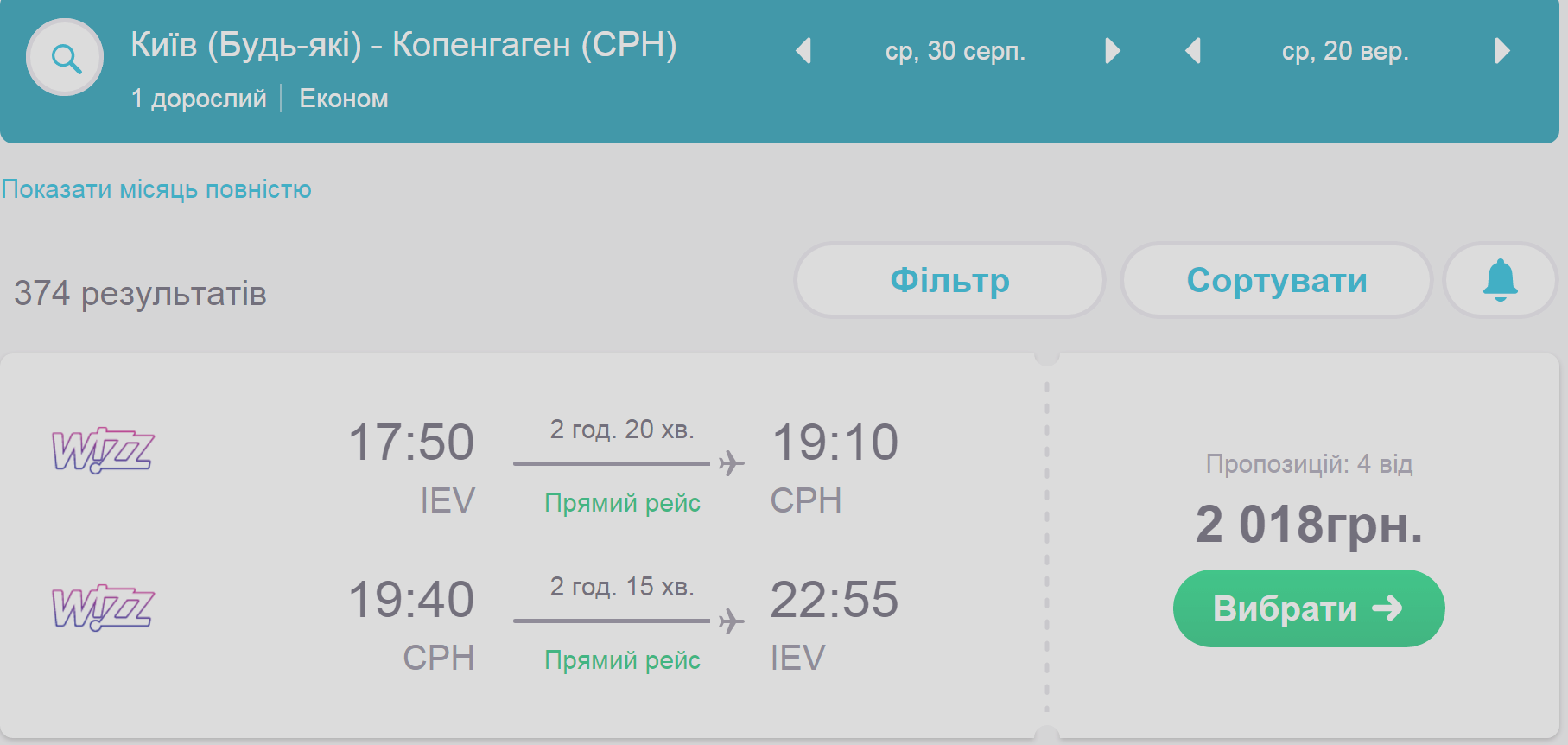Screen dimensions: 1568x745
Task: Open the Фільтр filter options
Action: click(x=949, y=280)
